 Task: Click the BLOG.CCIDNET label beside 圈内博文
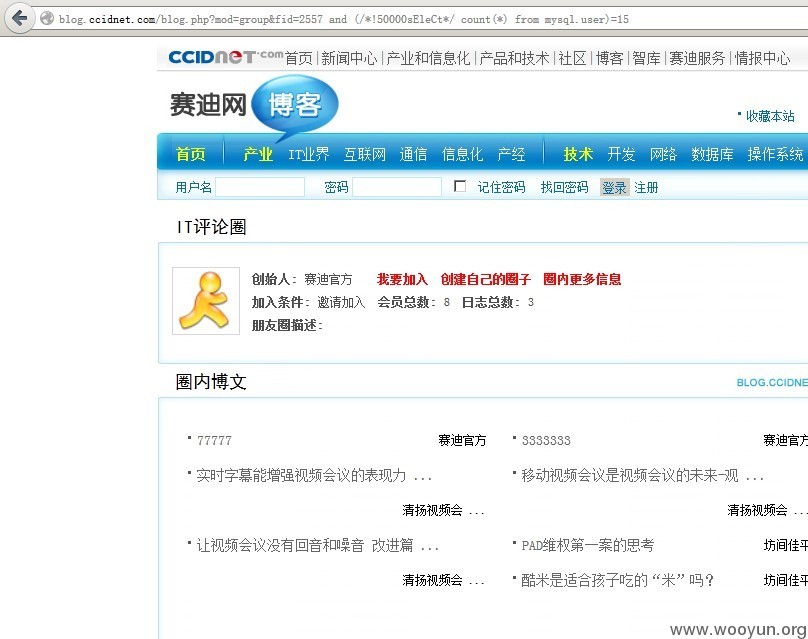click(x=772, y=382)
